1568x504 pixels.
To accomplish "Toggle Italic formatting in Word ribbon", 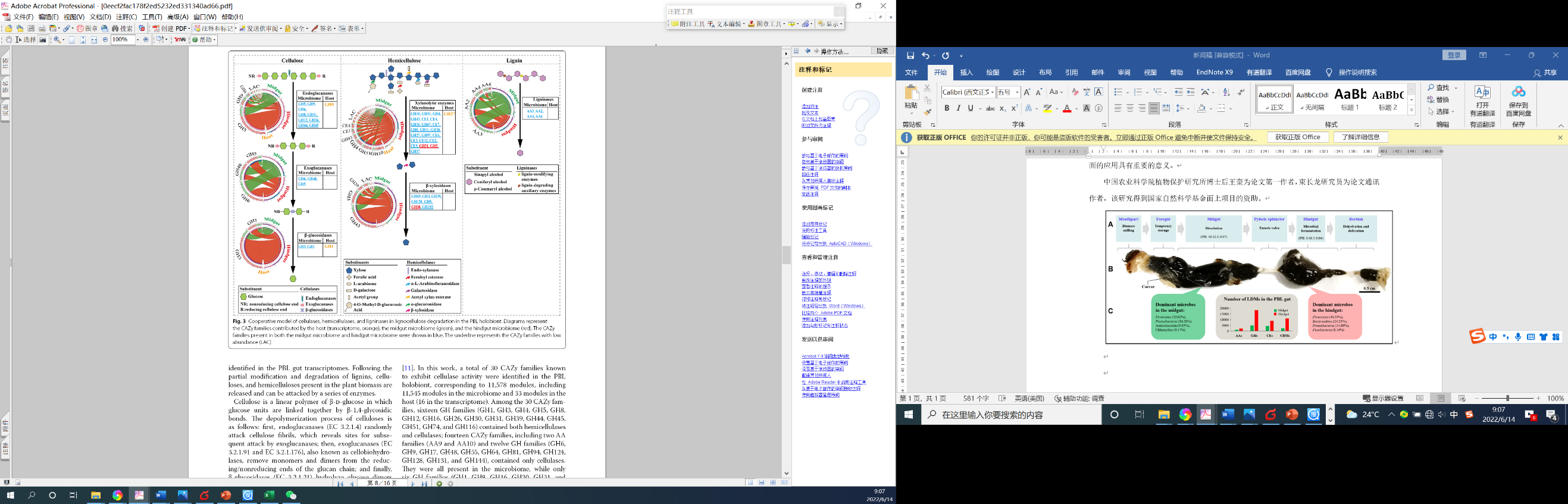I will 959,108.
